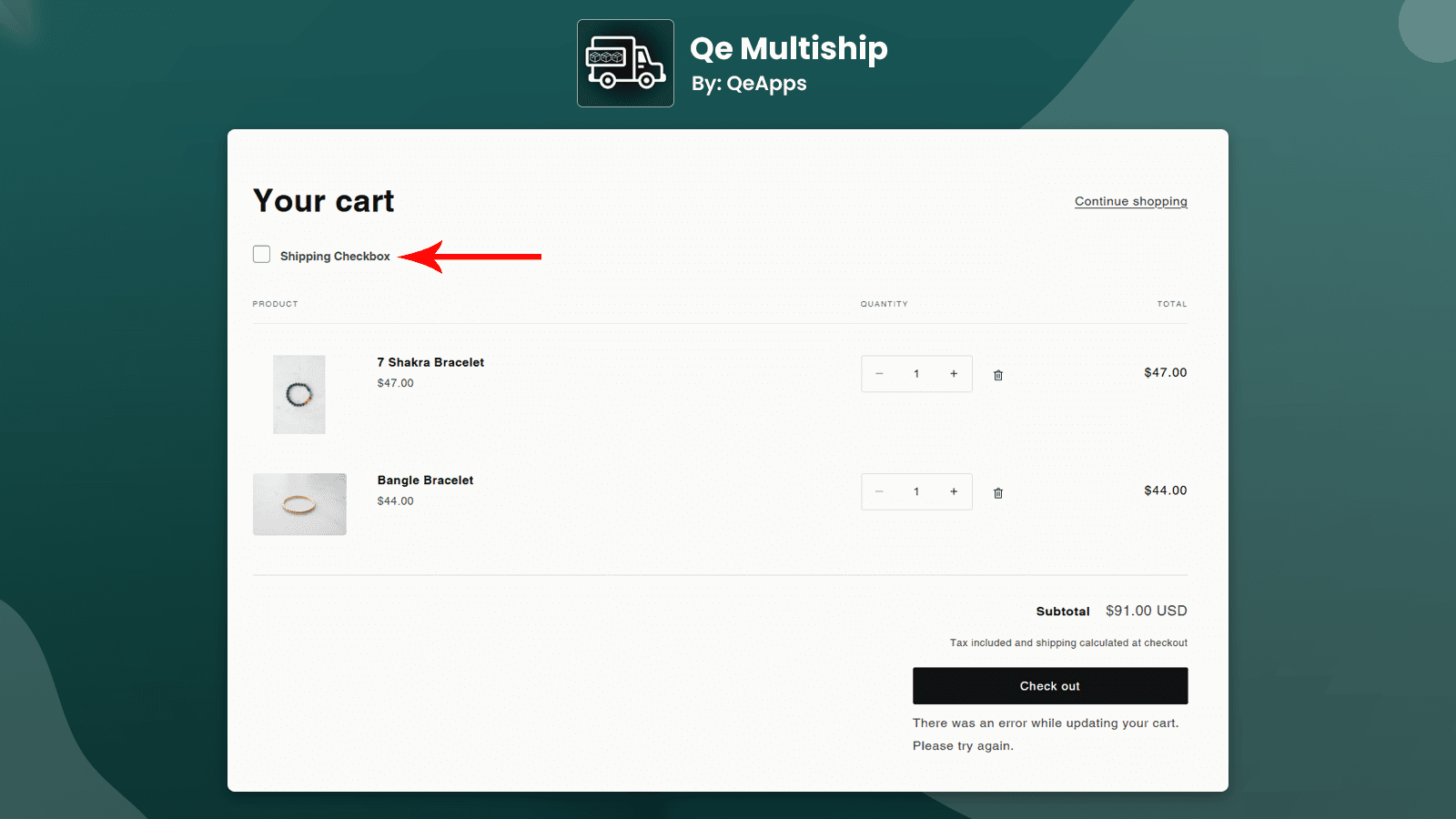The width and height of the screenshot is (1456, 819).
Task: Increase Bangle Bracelet quantity with plus
Action: [954, 491]
